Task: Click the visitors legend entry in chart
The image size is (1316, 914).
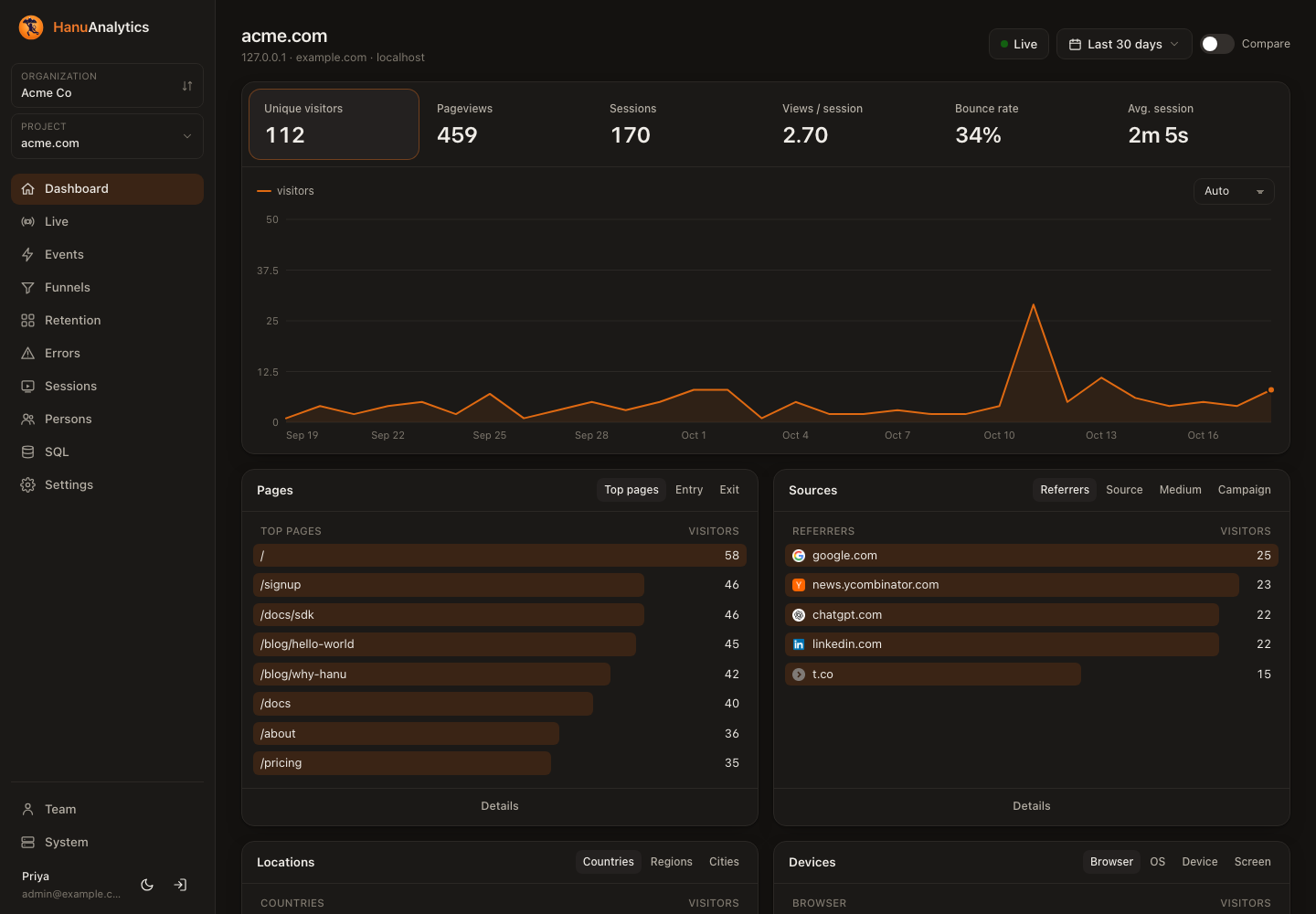Action: 286,191
